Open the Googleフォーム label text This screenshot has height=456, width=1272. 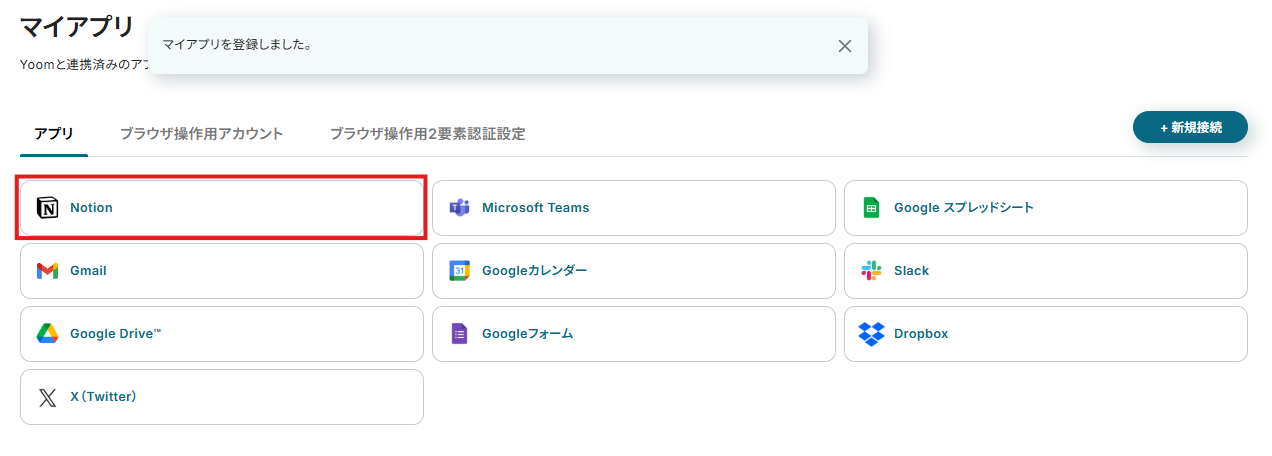tap(527, 334)
